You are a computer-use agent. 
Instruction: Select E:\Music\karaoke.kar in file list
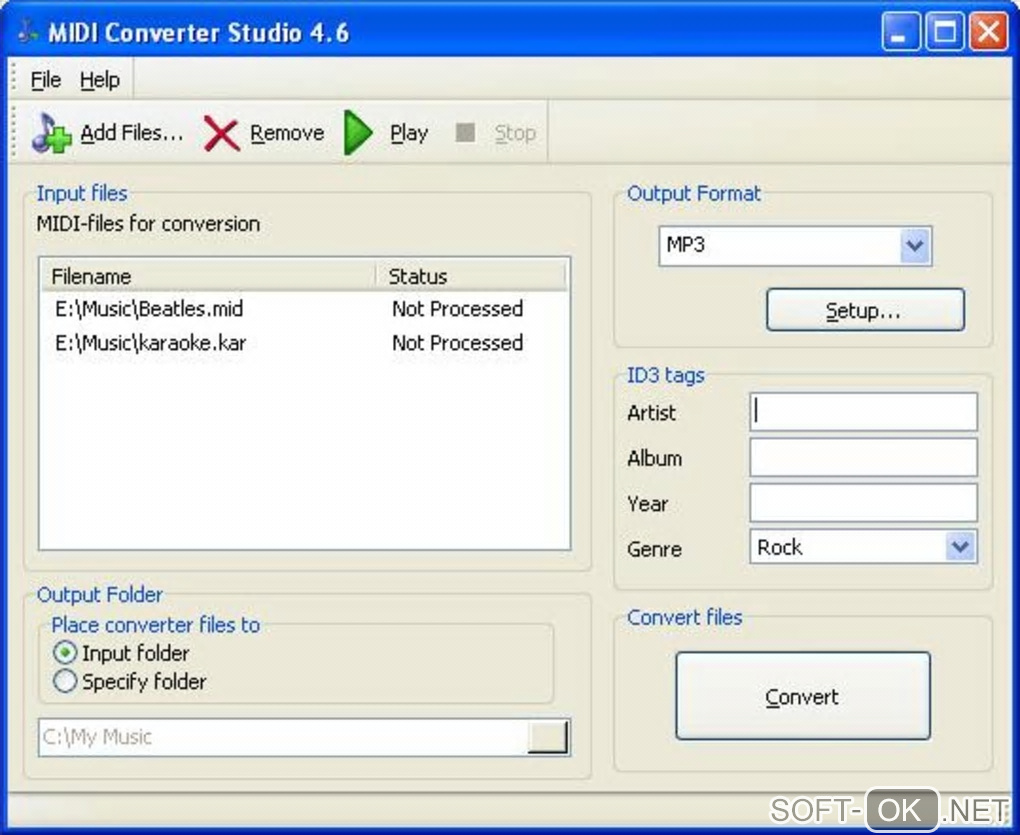pyautogui.click(x=150, y=342)
